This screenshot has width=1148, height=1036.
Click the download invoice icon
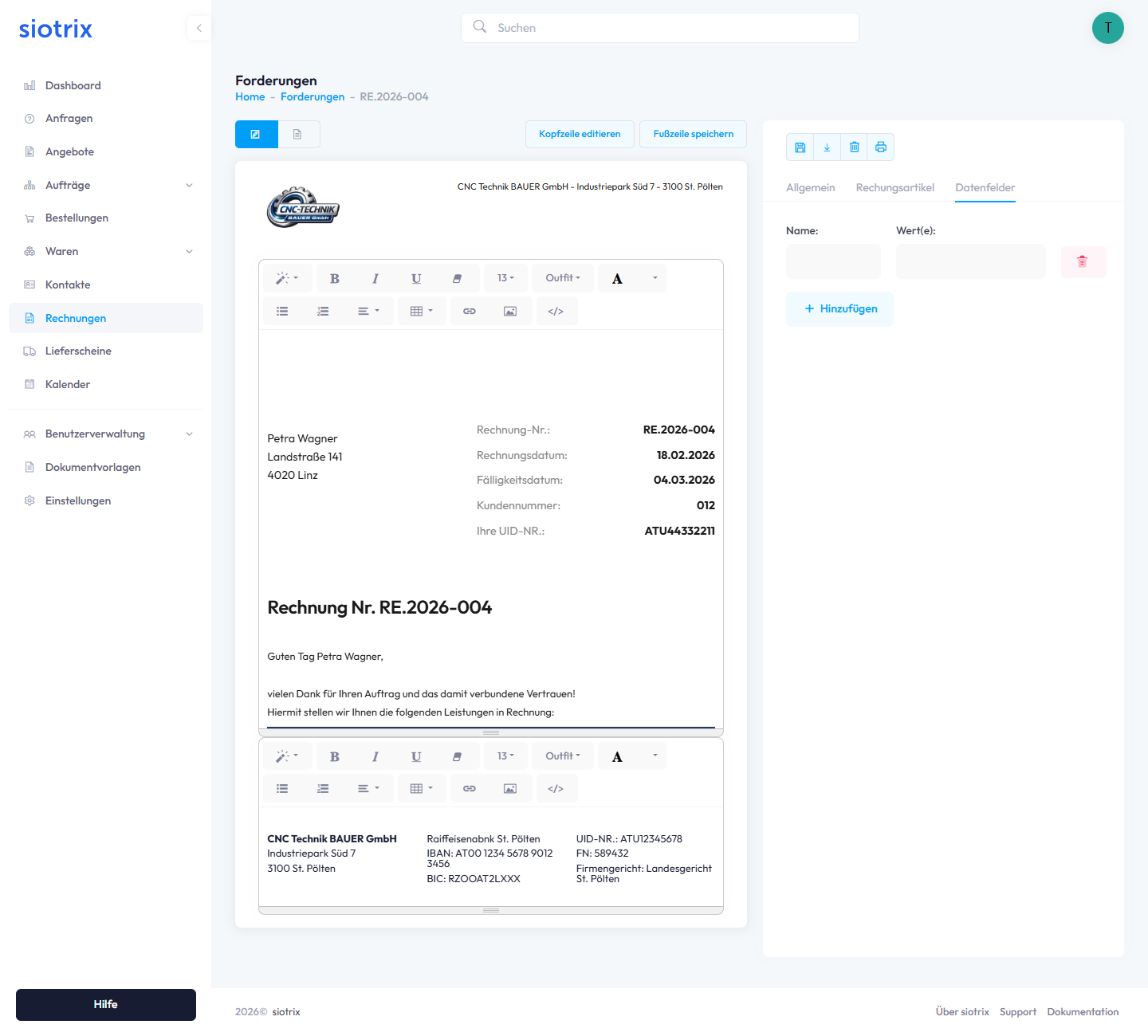tap(827, 147)
